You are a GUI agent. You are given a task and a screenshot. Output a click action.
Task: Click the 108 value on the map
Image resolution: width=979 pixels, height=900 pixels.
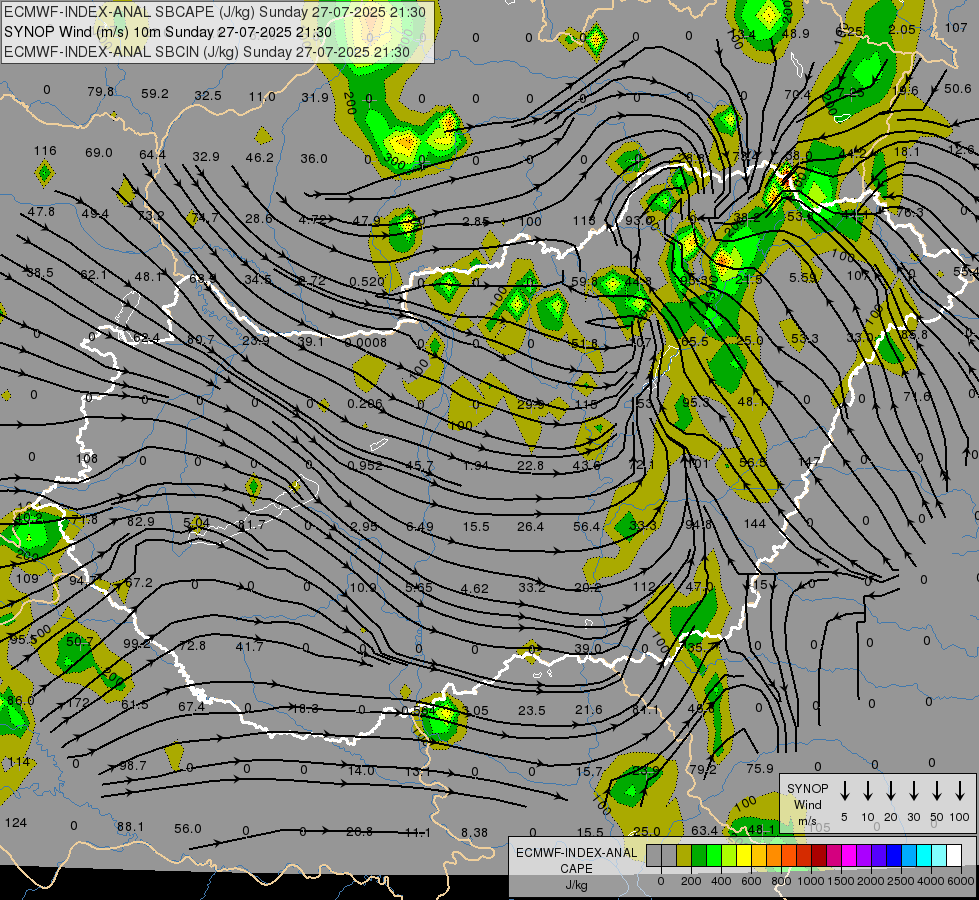(87, 458)
